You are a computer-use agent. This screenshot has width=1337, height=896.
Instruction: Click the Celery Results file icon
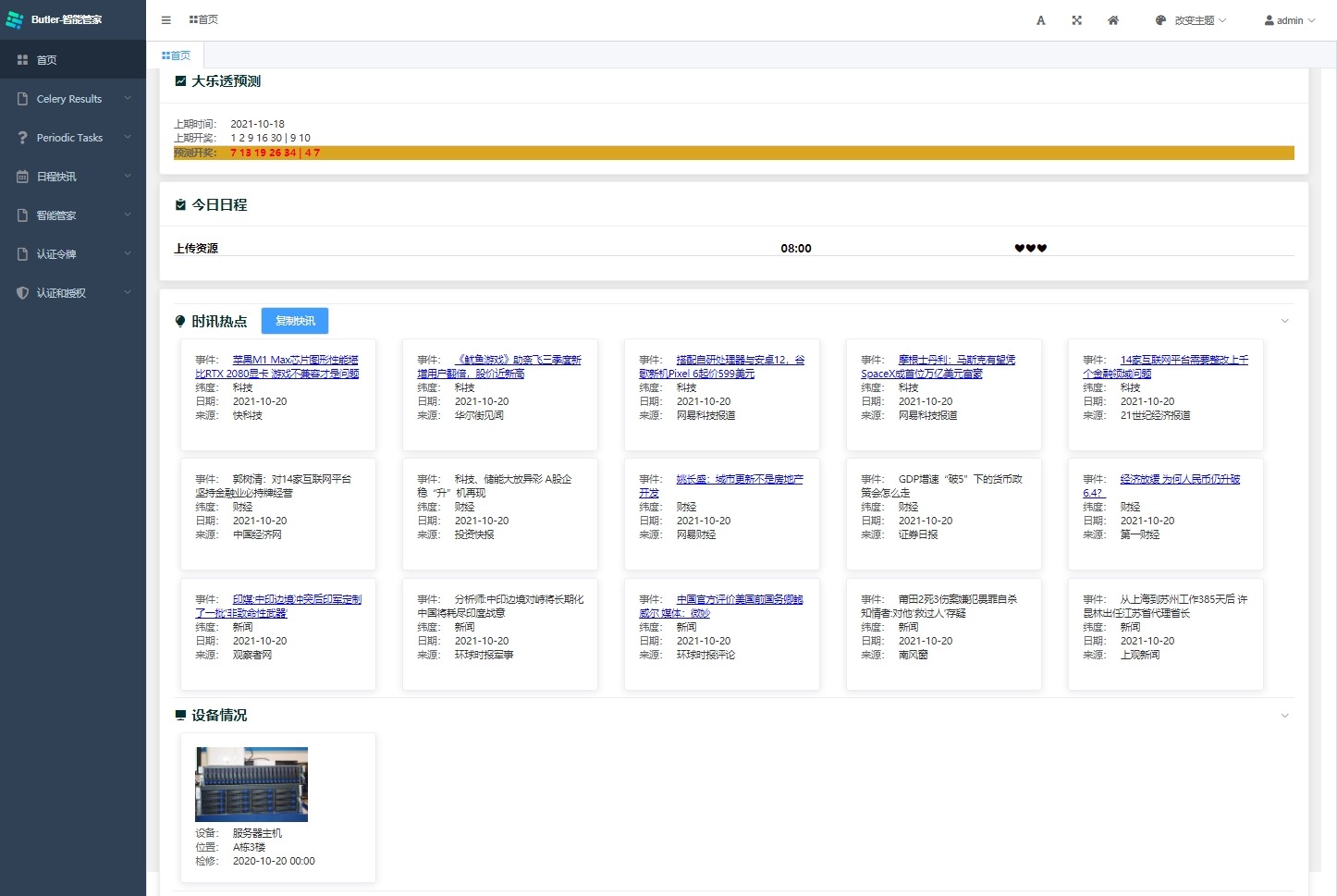22,99
